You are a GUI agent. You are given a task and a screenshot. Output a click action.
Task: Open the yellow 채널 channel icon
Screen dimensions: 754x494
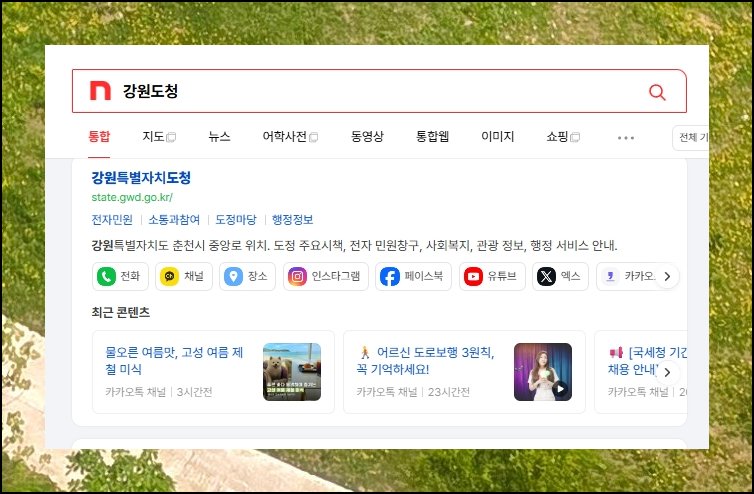(x=169, y=277)
